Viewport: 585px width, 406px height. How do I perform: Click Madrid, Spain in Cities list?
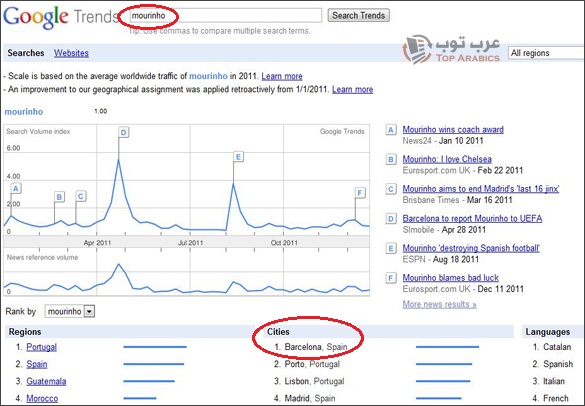pos(310,399)
